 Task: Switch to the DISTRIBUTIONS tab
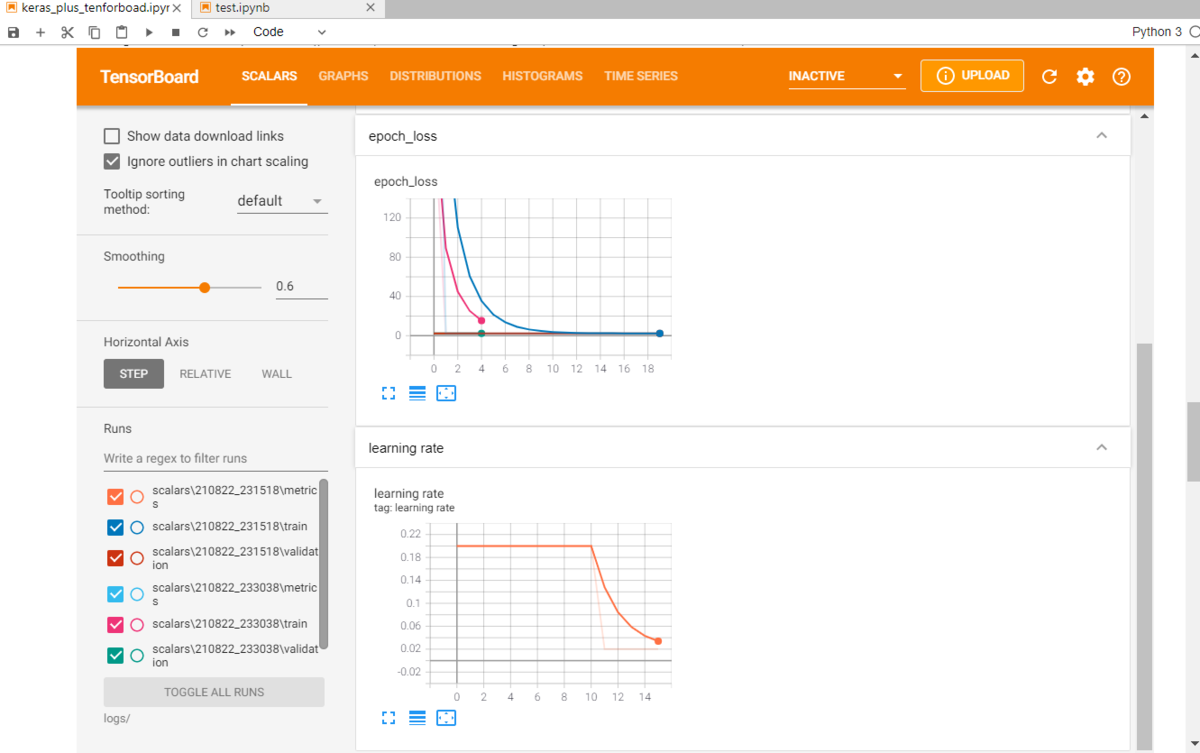(x=435, y=76)
